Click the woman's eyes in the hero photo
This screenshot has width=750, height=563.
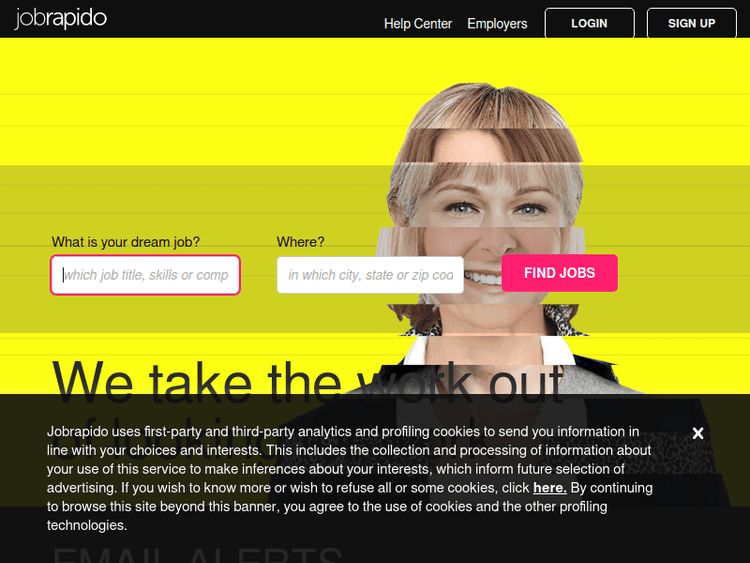tap(496, 209)
